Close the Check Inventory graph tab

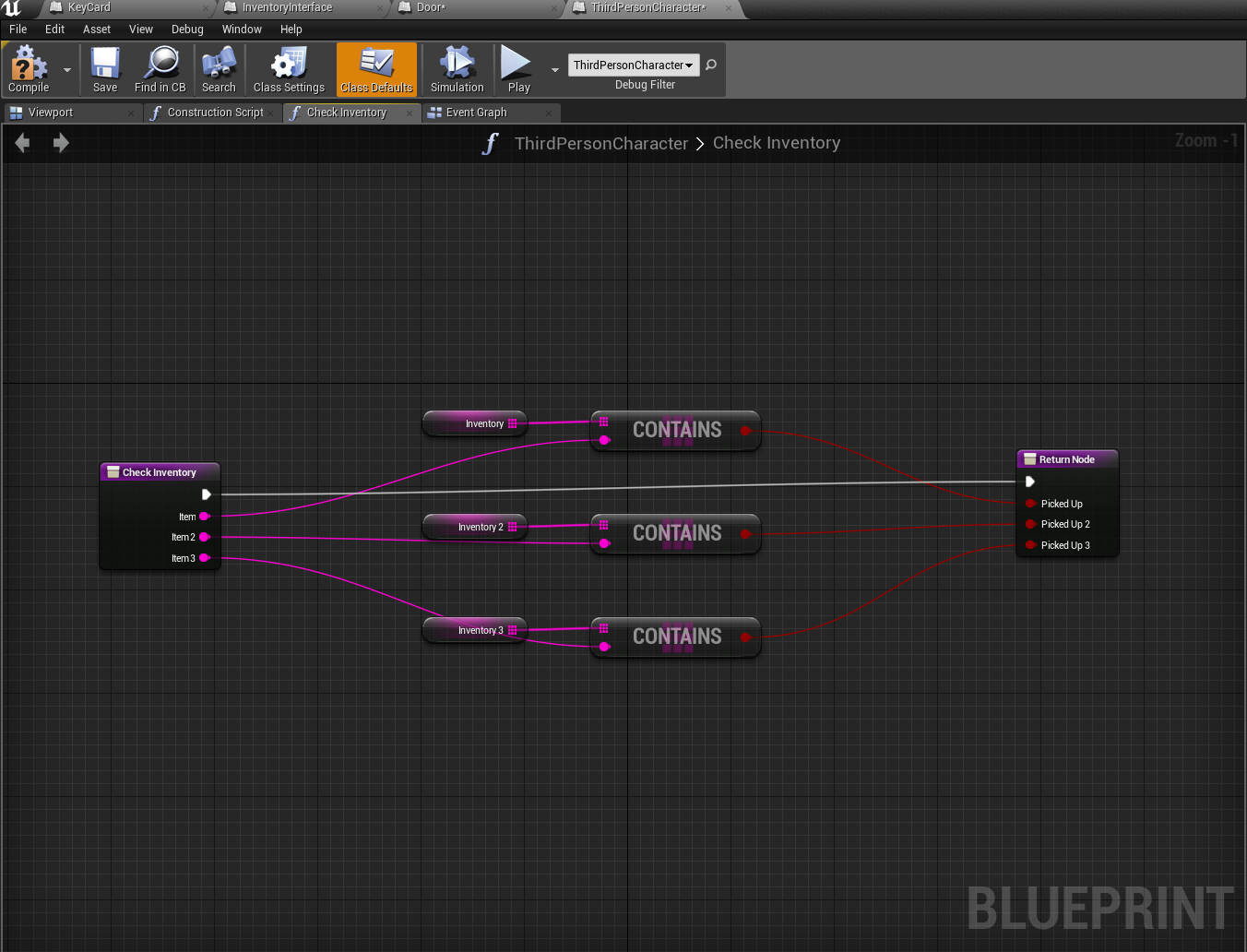(x=410, y=113)
